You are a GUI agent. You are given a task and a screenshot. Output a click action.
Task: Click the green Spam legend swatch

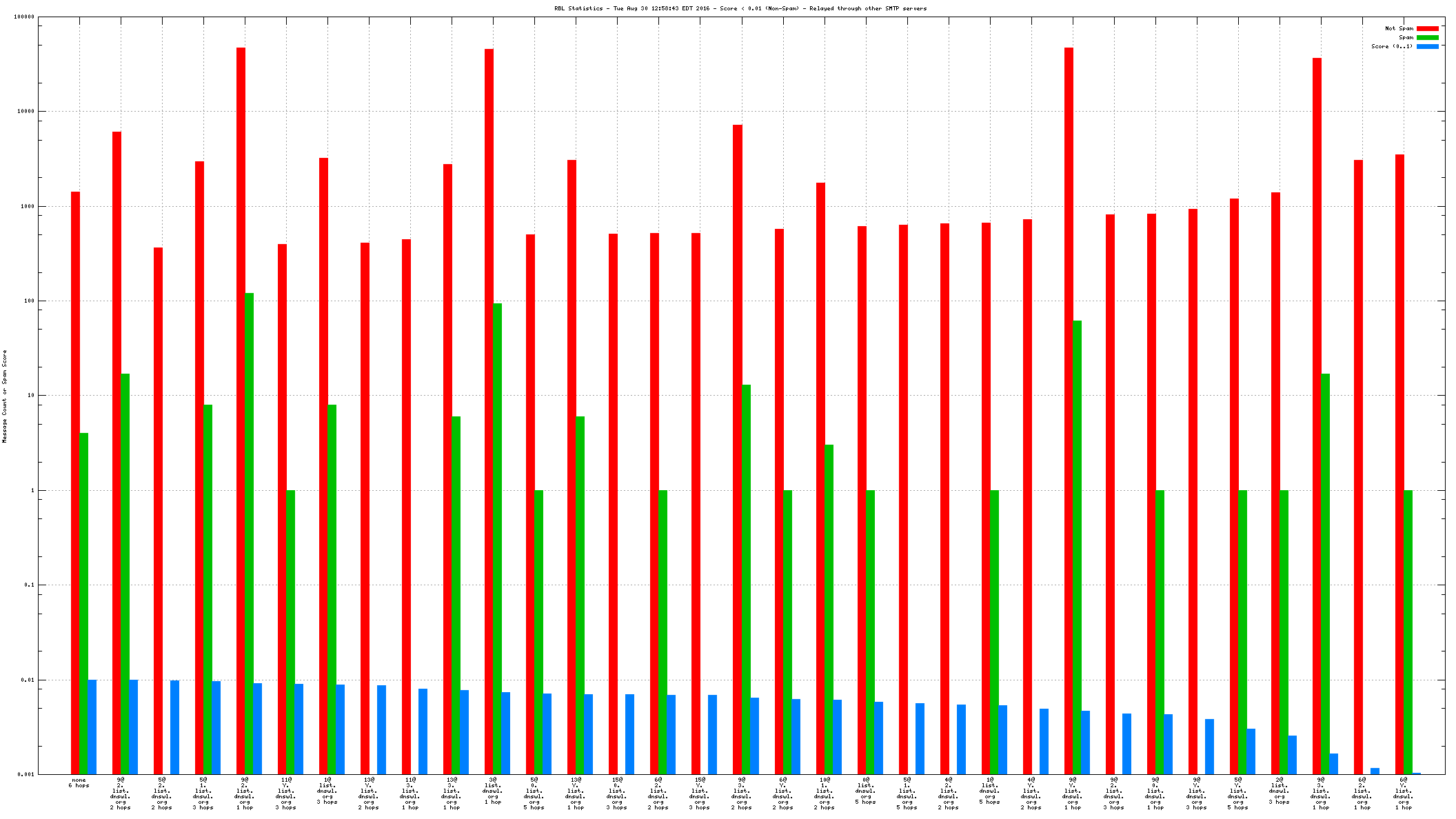[1427, 37]
